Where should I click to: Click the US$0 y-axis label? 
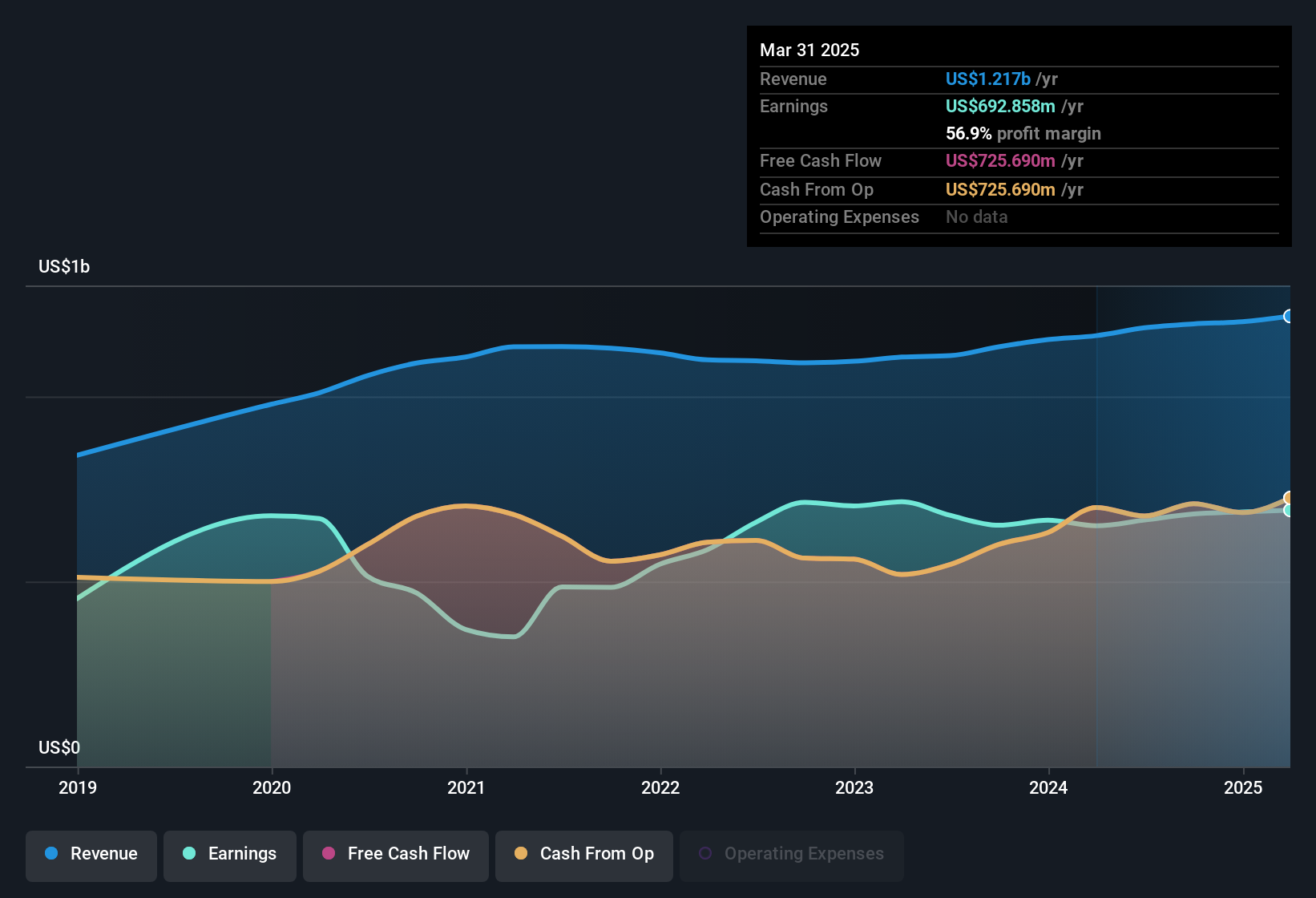click(x=59, y=747)
